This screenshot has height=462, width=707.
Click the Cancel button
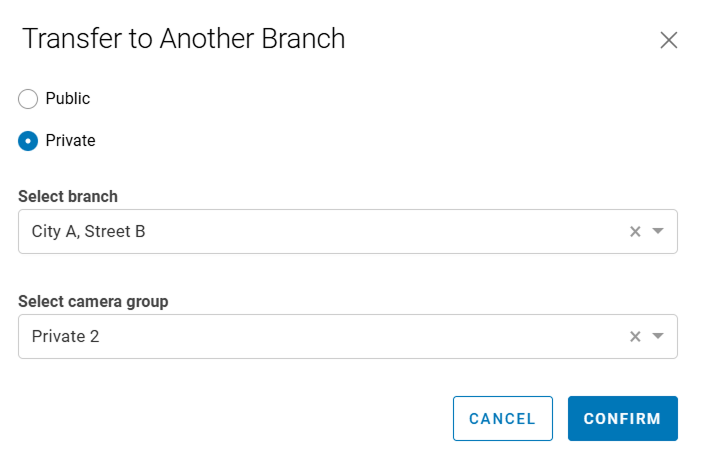(502, 419)
